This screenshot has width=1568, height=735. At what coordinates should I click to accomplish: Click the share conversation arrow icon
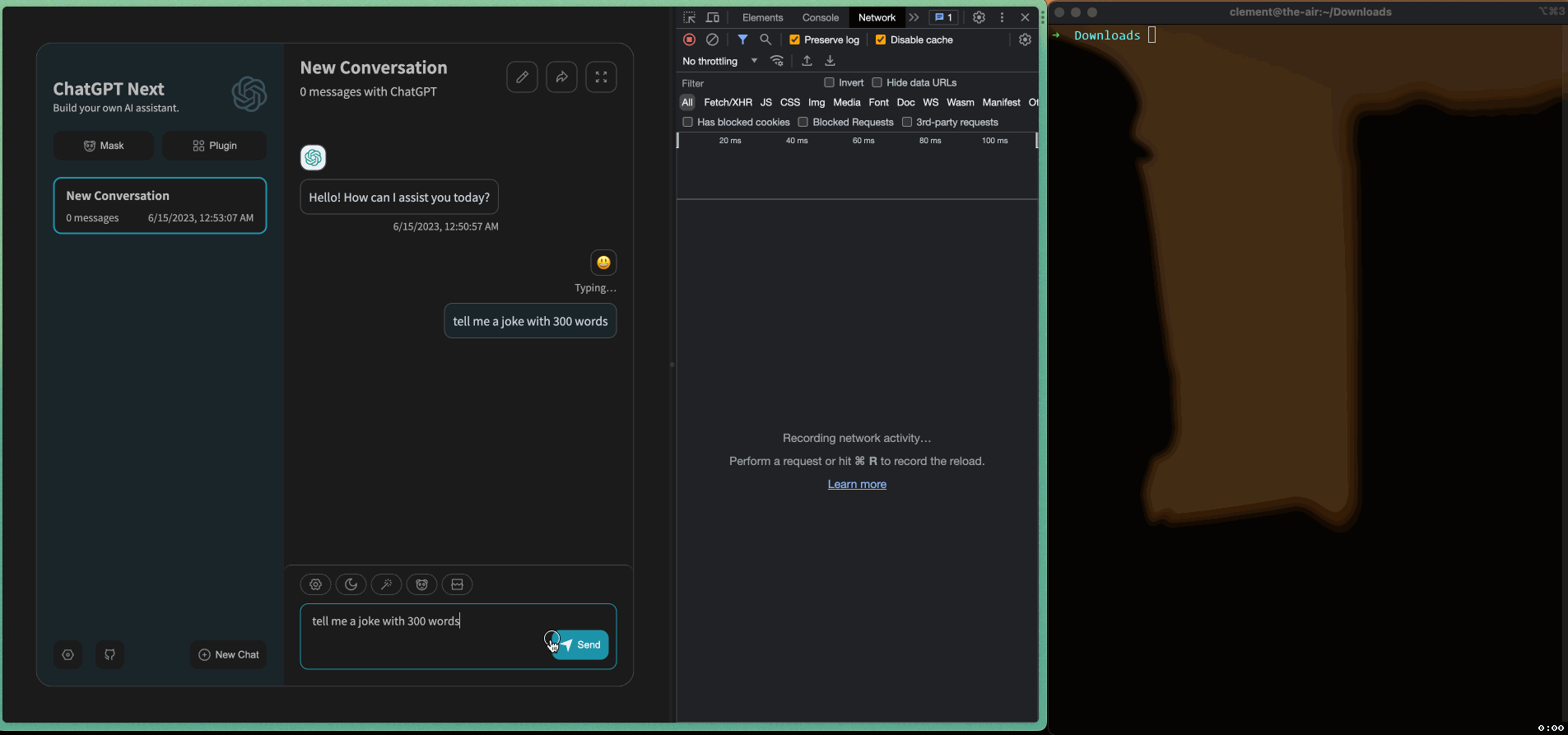(x=561, y=77)
